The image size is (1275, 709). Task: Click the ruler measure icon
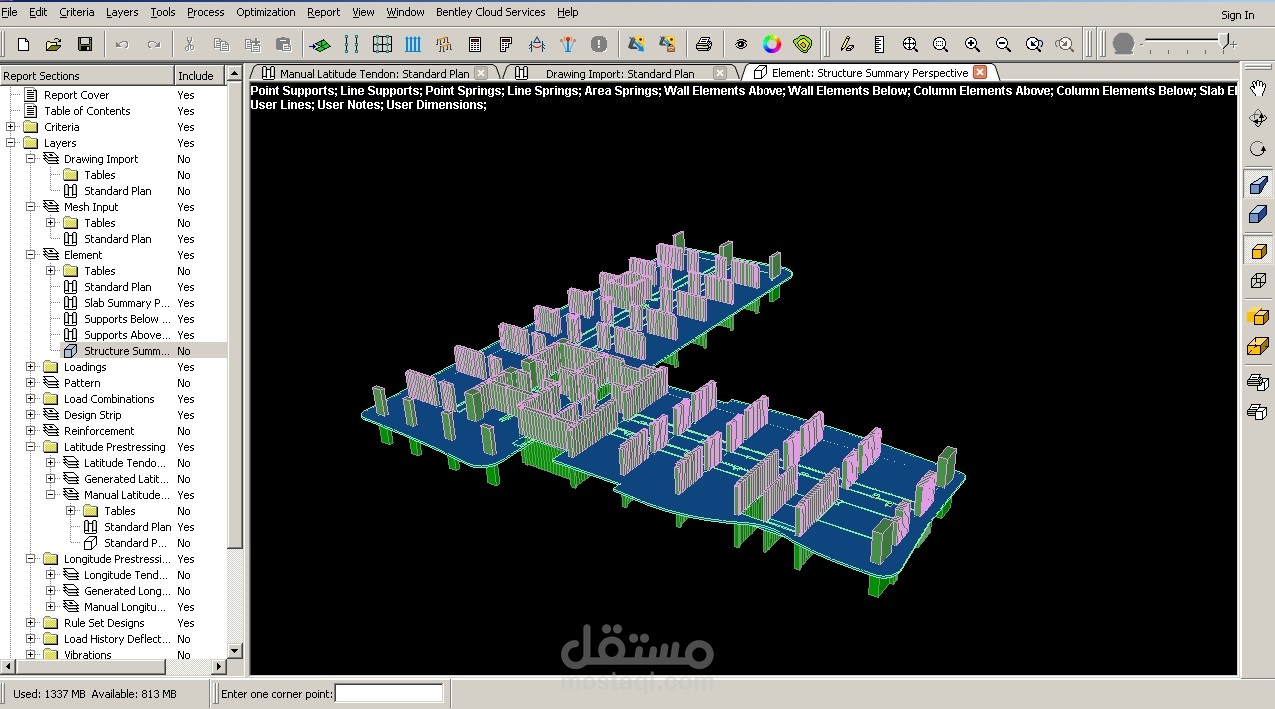[x=879, y=44]
